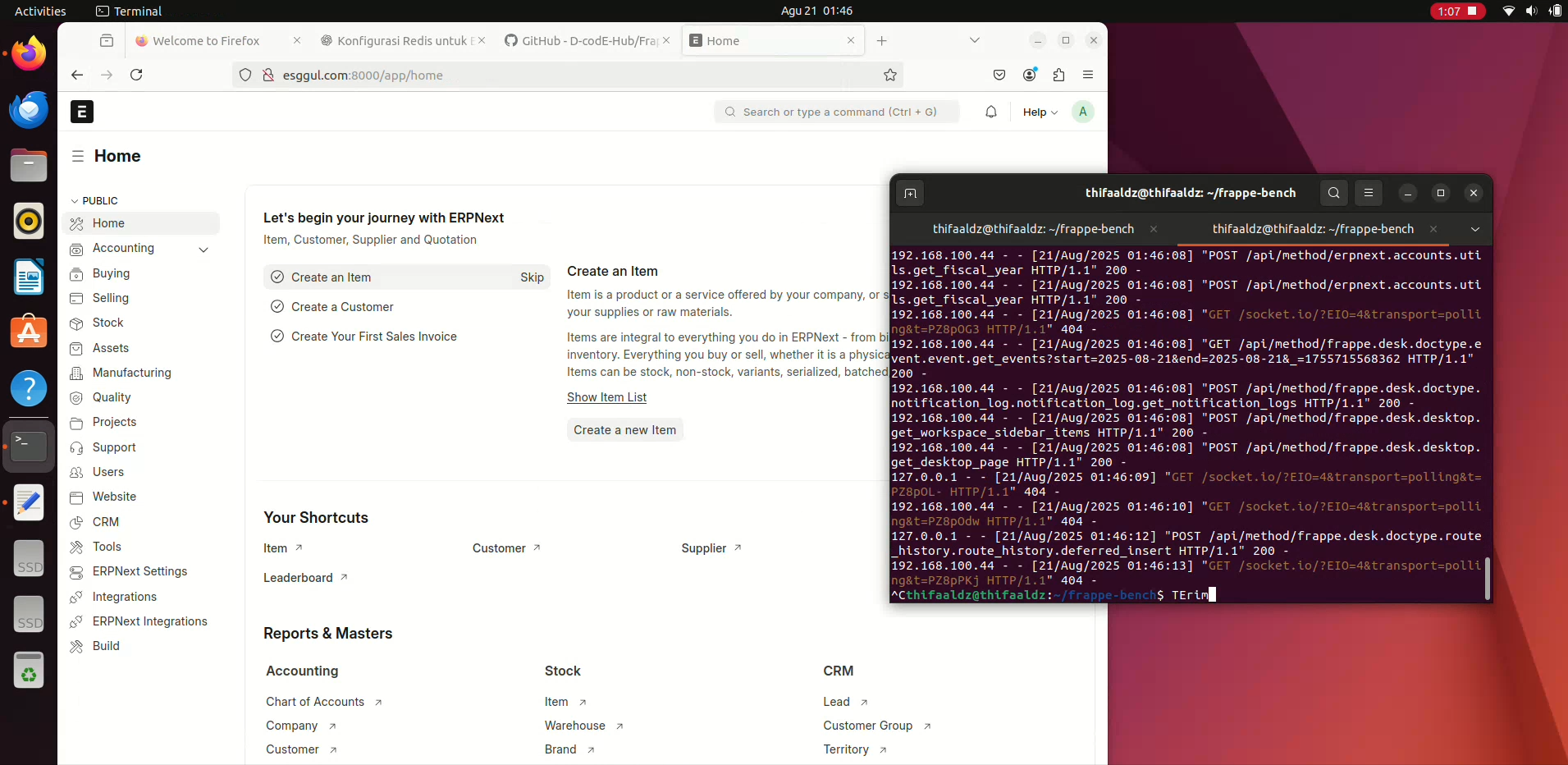Open the Trash in the dock
Viewport: 1568px width, 765px height.
coord(29,671)
